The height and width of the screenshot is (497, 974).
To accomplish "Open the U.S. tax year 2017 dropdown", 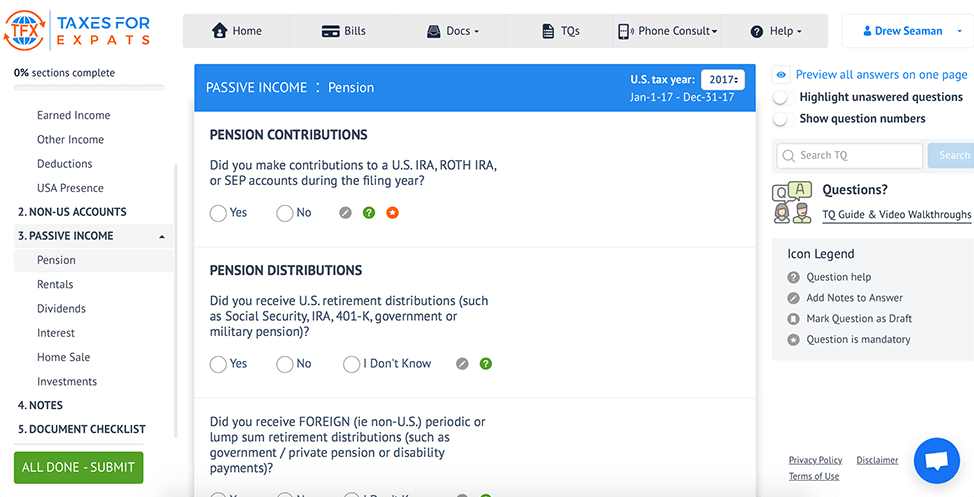I will point(722,80).
